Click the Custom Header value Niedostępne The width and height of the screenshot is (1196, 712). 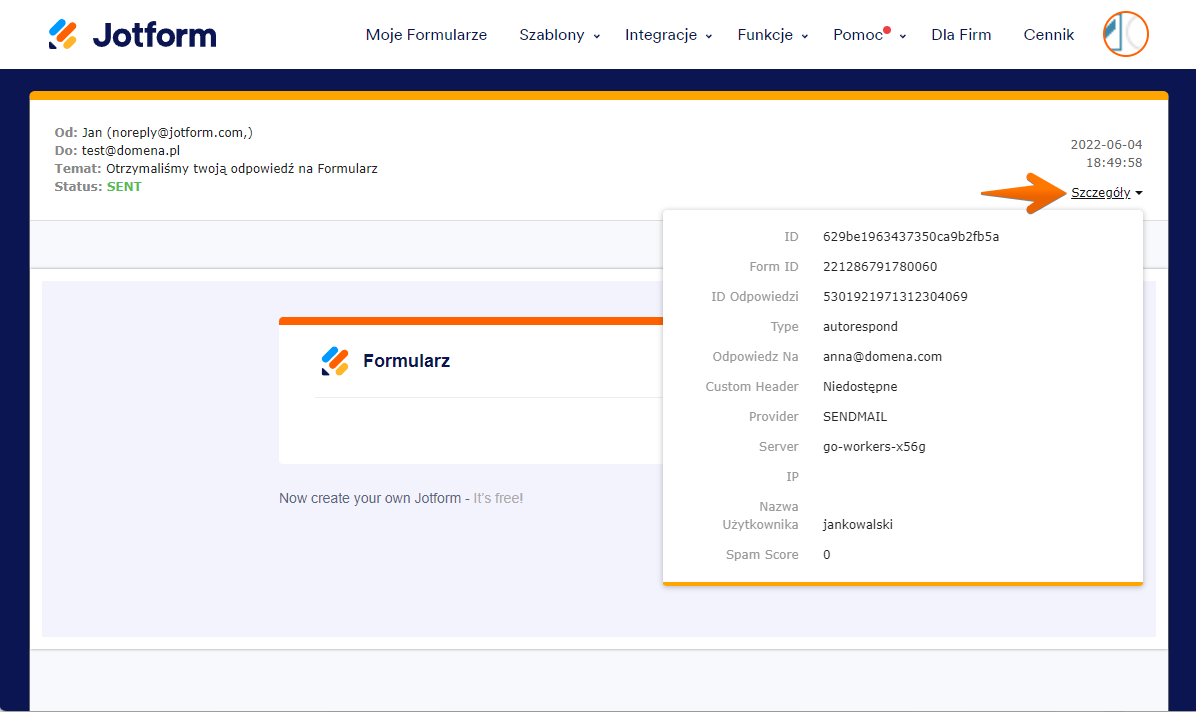click(x=860, y=386)
